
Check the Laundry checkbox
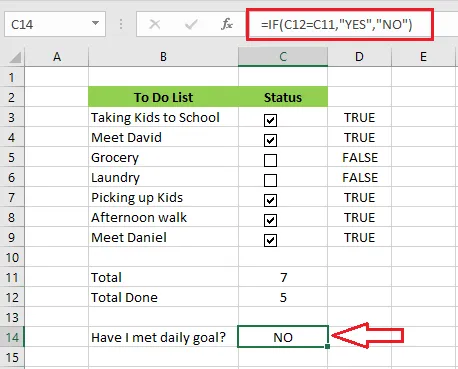(x=270, y=180)
